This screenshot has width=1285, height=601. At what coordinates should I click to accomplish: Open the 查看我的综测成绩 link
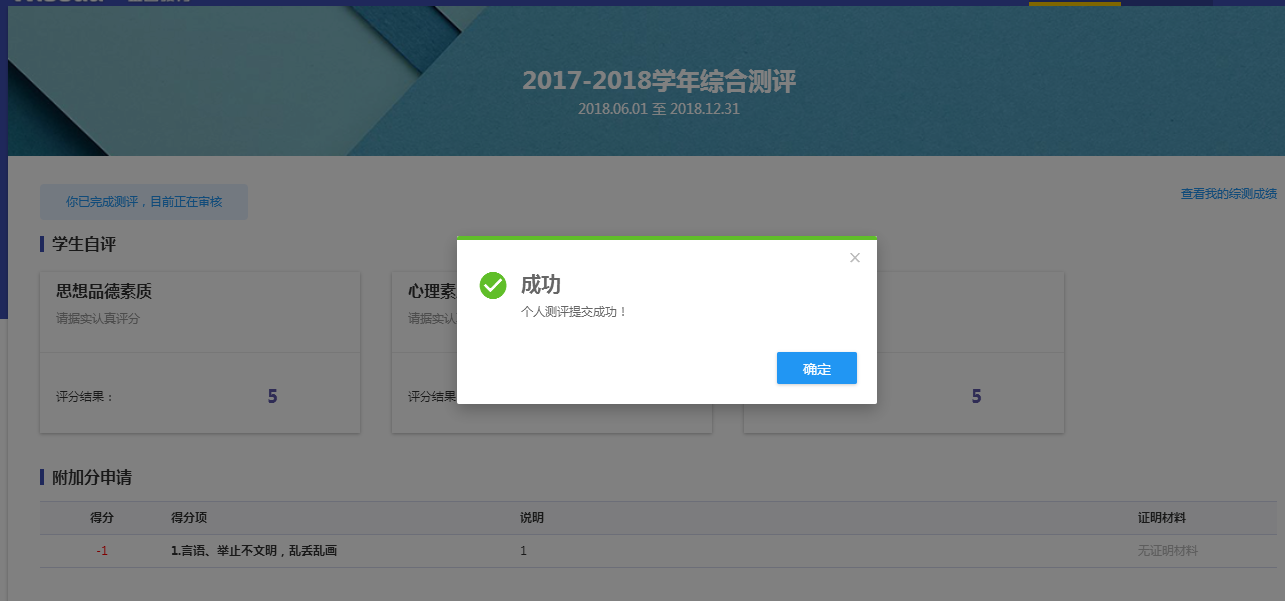click(1228, 194)
